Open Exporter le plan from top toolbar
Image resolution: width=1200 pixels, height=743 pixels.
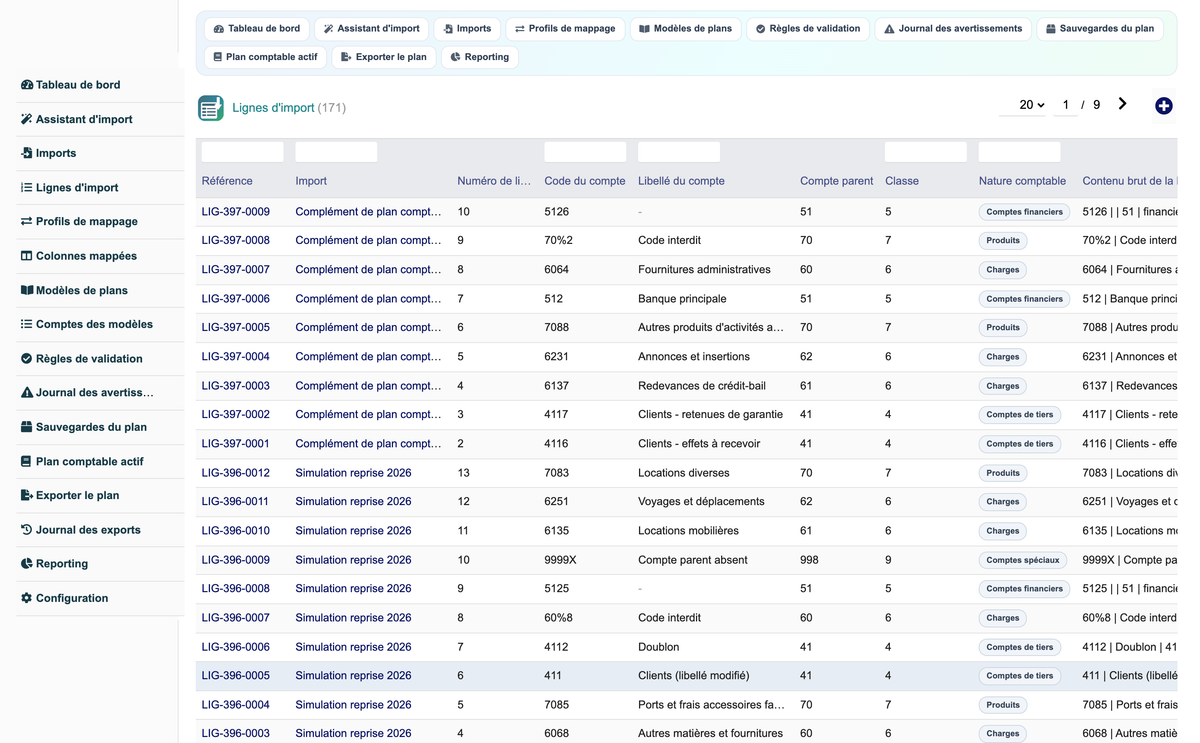pyautogui.click(x=384, y=57)
